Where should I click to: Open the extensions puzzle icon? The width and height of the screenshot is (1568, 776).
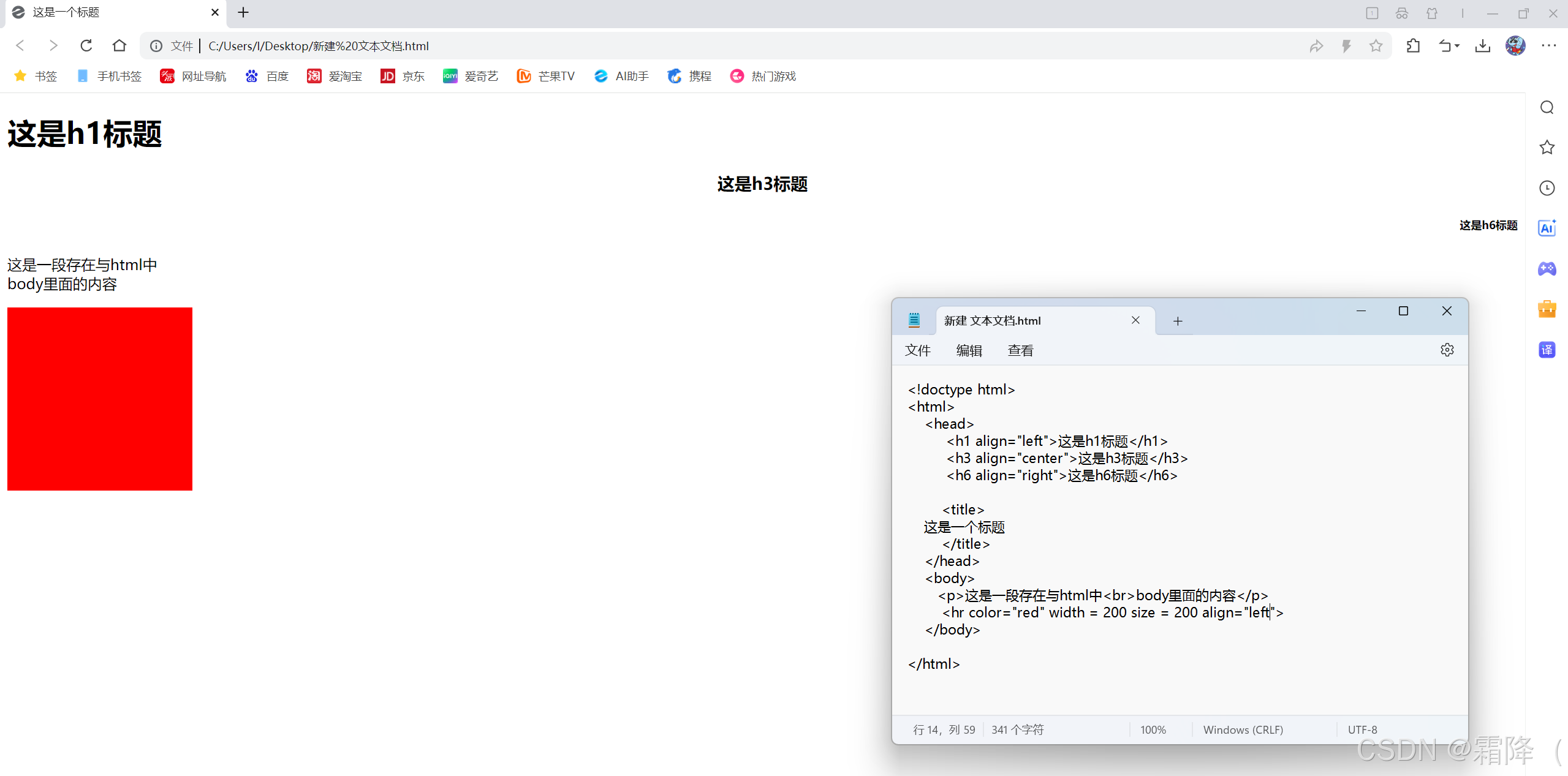(x=1413, y=46)
